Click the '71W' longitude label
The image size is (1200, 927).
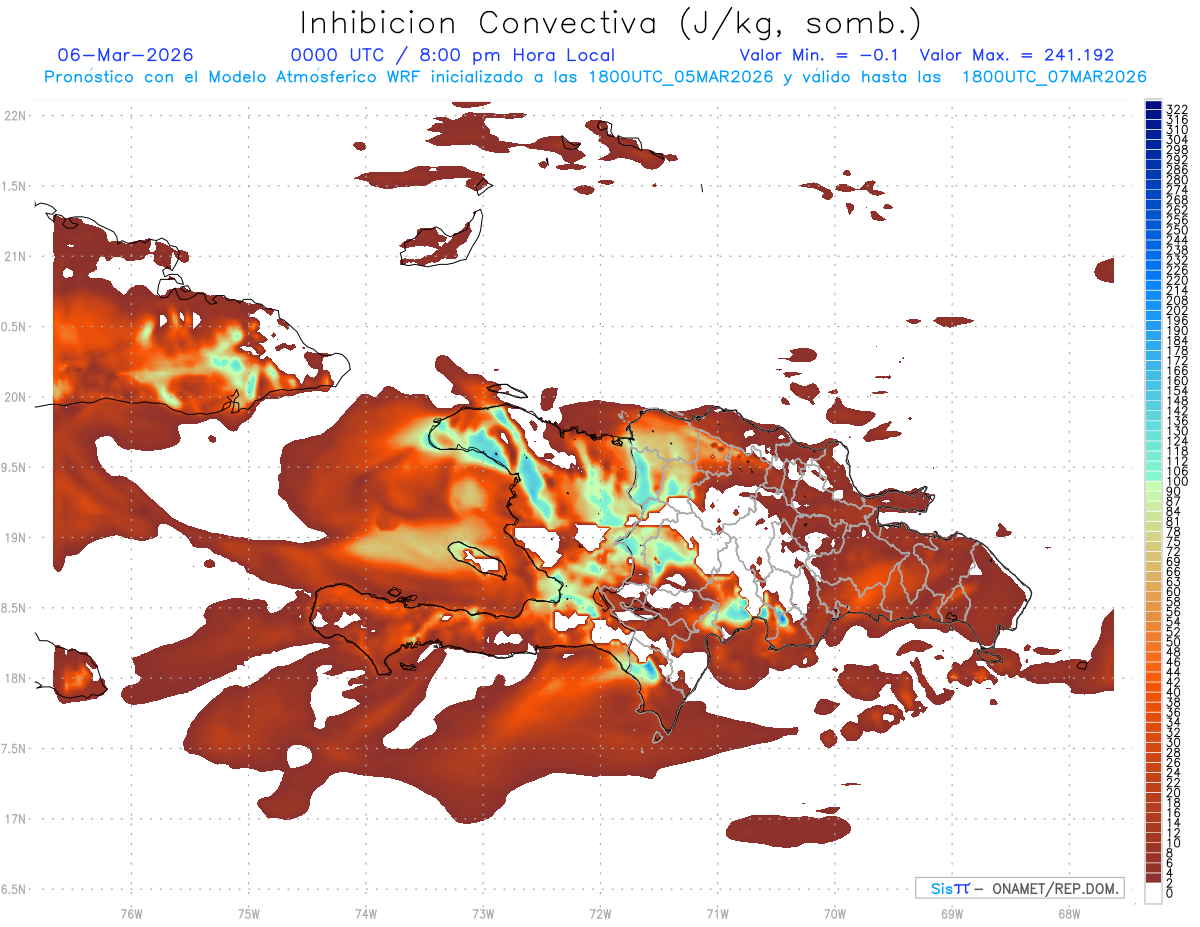(x=717, y=913)
